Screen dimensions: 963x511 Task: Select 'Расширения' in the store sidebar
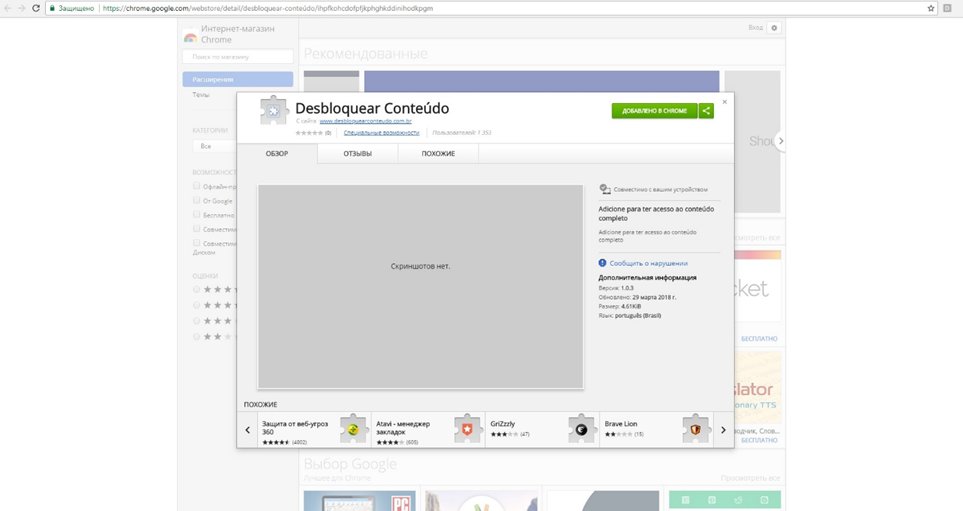[238, 79]
